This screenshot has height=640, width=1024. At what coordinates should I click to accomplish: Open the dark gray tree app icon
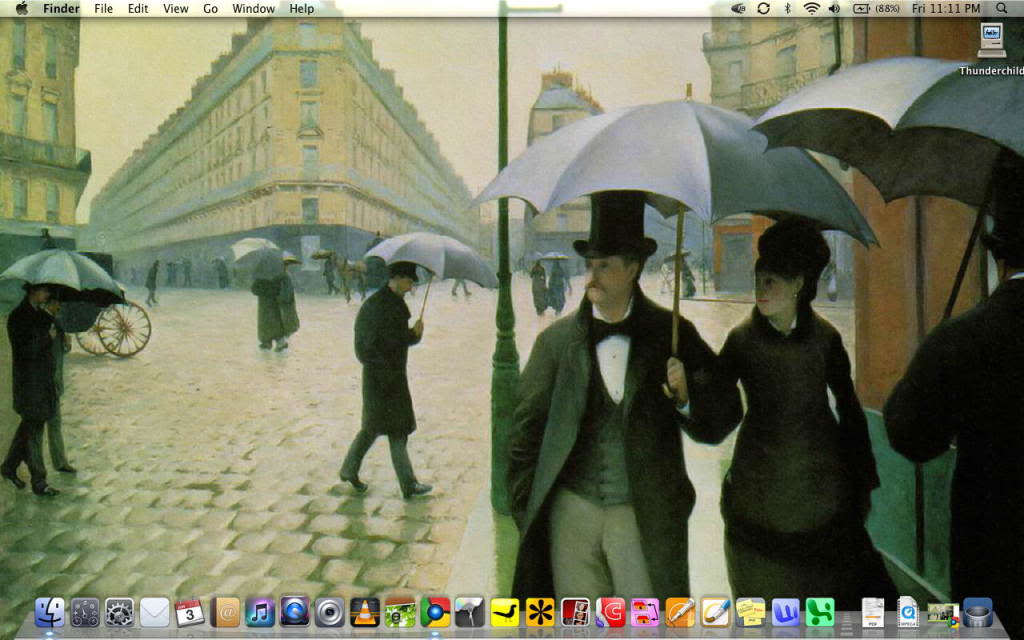point(470,613)
